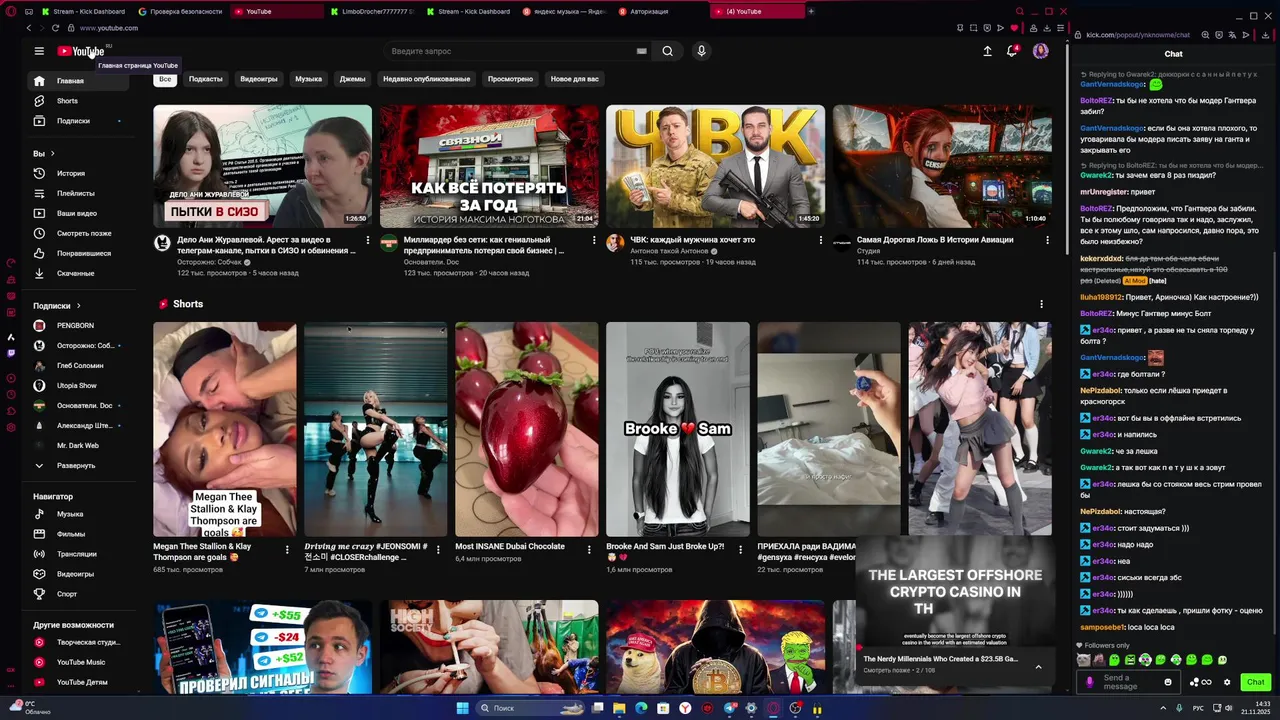Viewport: 1280px width, 720px height.
Task: Open Kick chat settings gear
Action: point(1227,682)
